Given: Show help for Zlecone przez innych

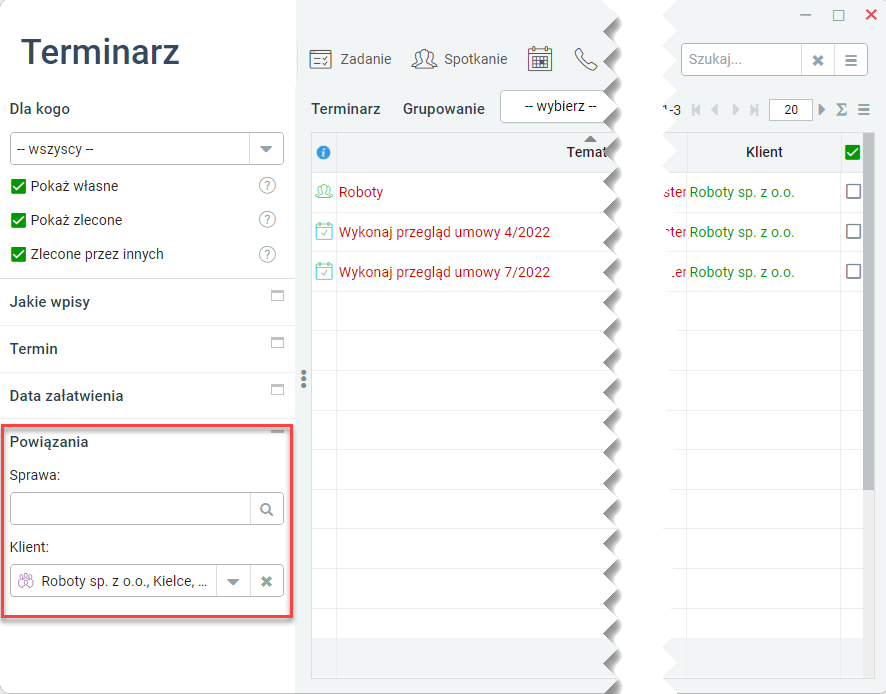Looking at the screenshot, I should [267, 254].
